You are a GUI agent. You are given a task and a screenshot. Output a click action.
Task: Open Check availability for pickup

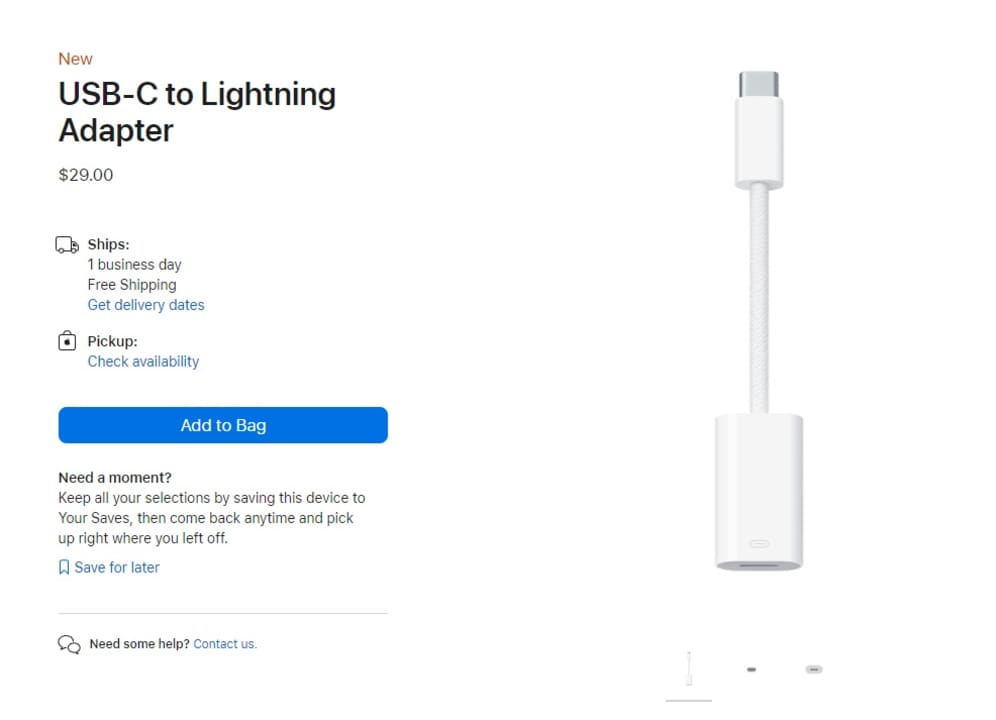pos(143,361)
